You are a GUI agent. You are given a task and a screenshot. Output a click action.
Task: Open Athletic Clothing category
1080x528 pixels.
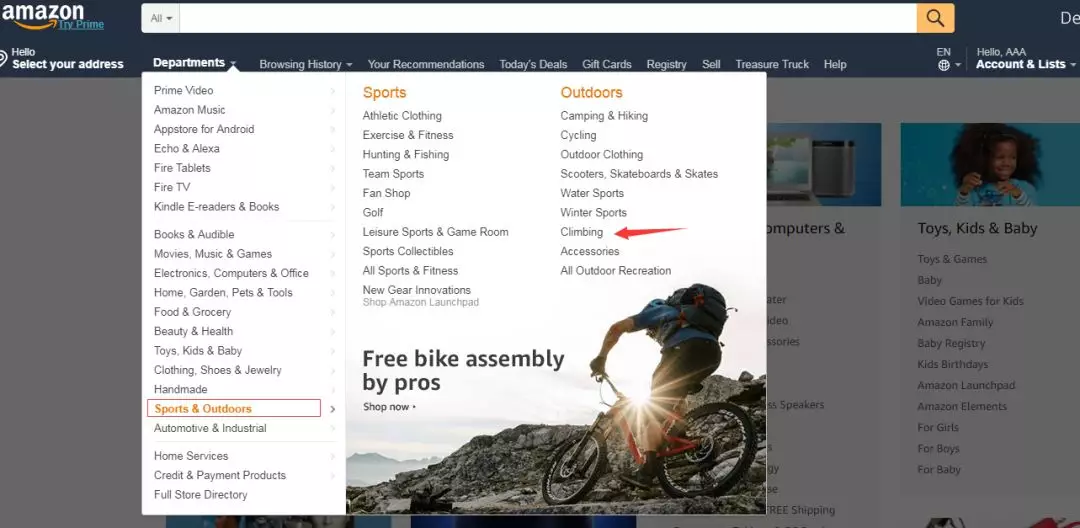pyautogui.click(x=402, y=116)
